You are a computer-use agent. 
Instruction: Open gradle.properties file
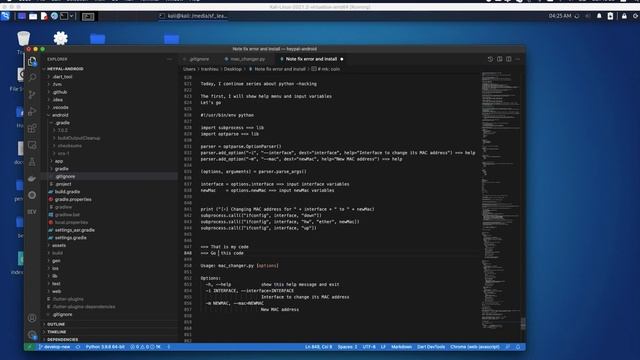coord(73,200)
